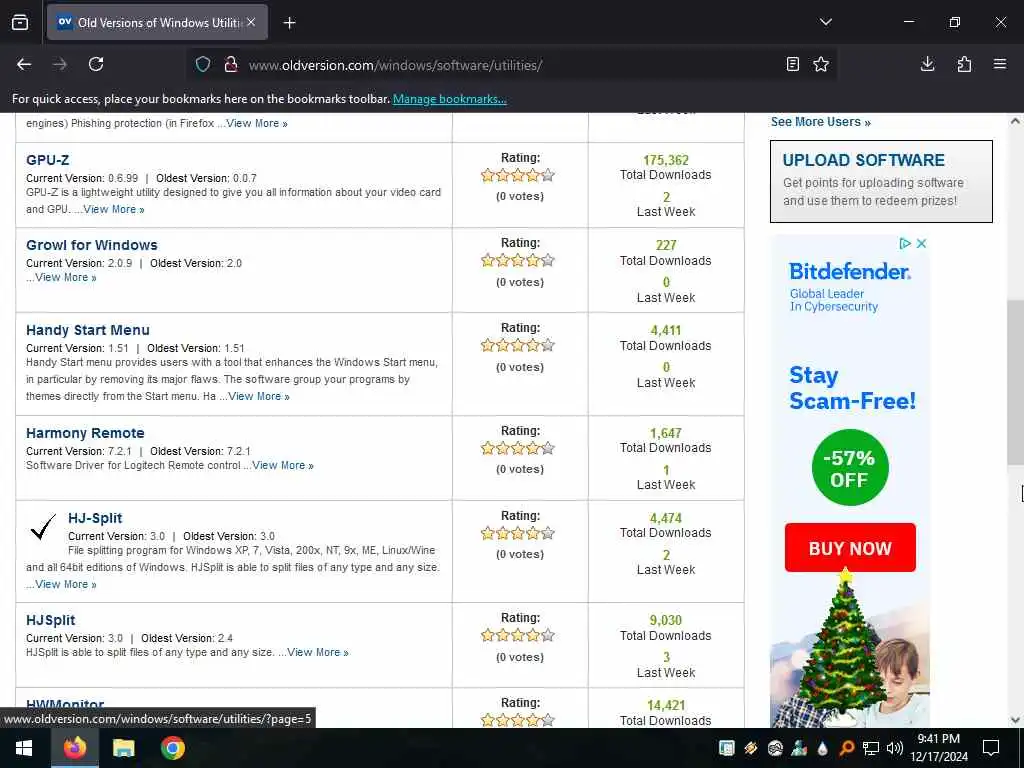
Task: Open the Harmony Remote page
Action: (86, 433)
